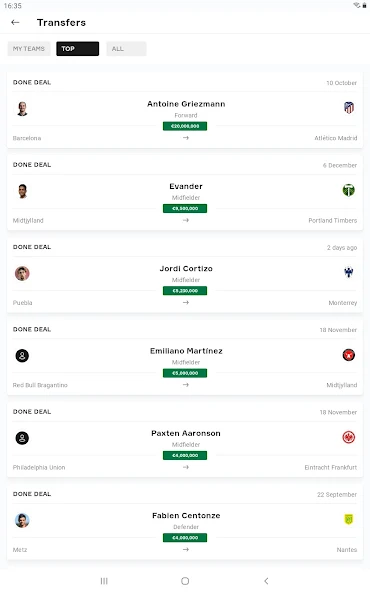Tap Jordi Cortizo's player photo
The image size is (370, 592).
22,273
